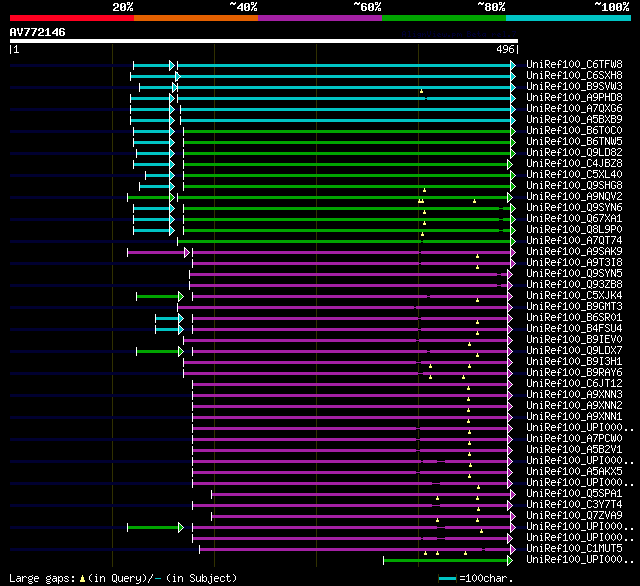This screenshot has width=640, height=586.
Task: Pick the UniRef100_Q9LD82 hit label
Action: point(574,153)
